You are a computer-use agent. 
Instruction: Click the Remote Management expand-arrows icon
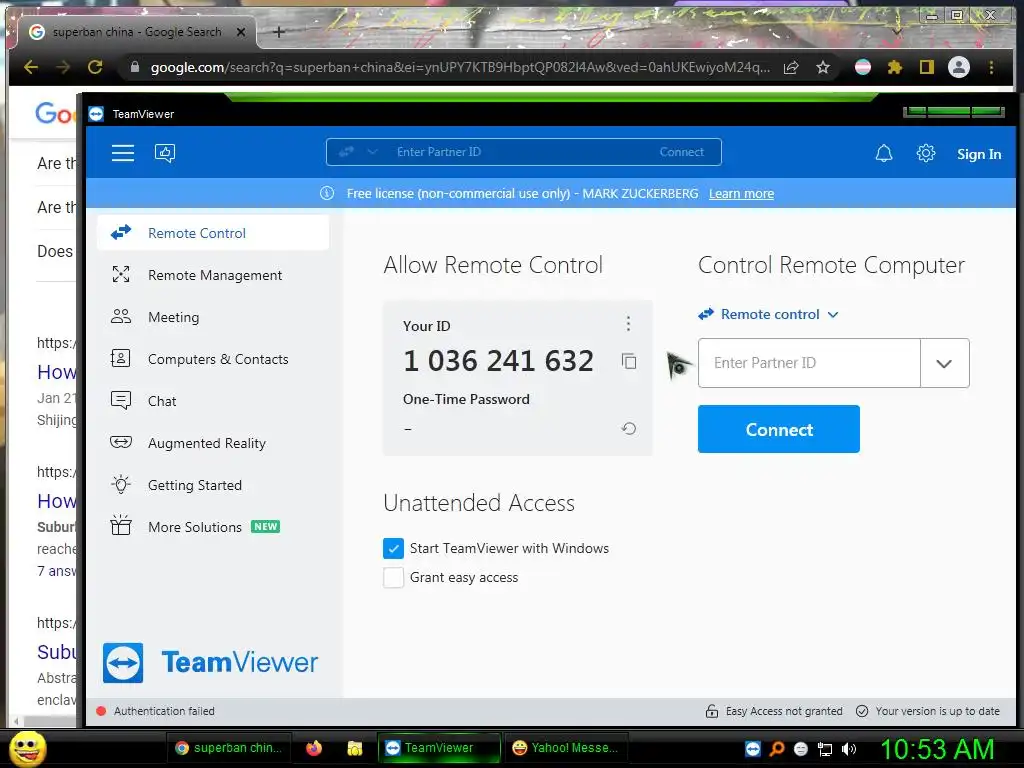click(x=121, y=274)
